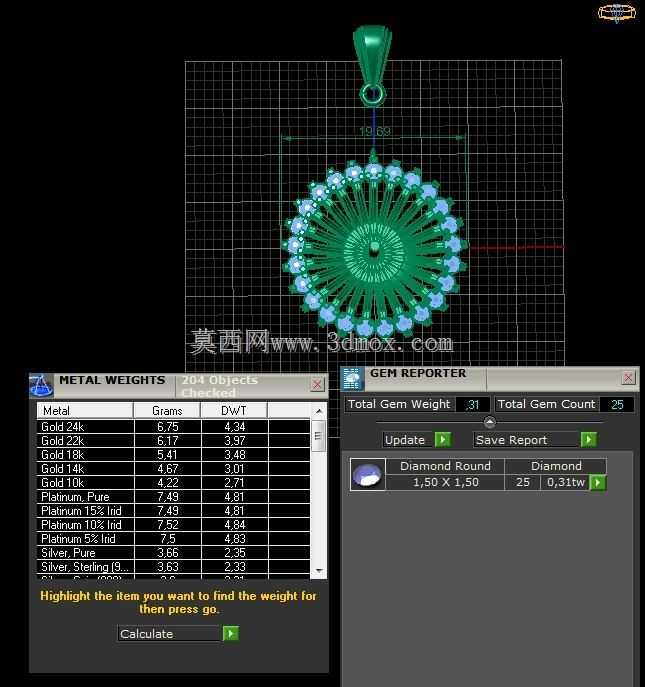Viewport: 645px width, 687px height.
Task: Select the Gold 24k row
Action: pos(174,426)
